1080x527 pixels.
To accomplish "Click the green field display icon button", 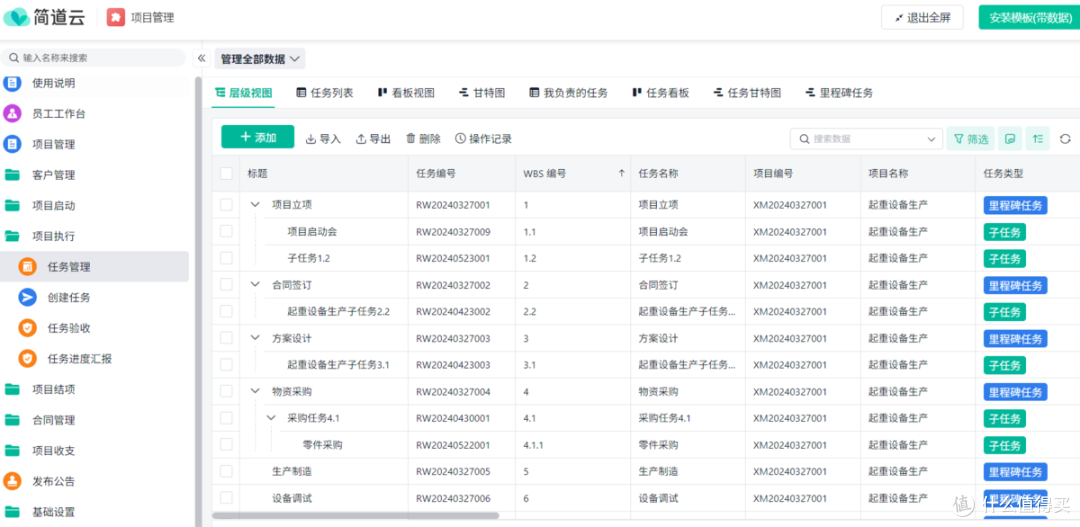I will click(x=1010, y=138).
